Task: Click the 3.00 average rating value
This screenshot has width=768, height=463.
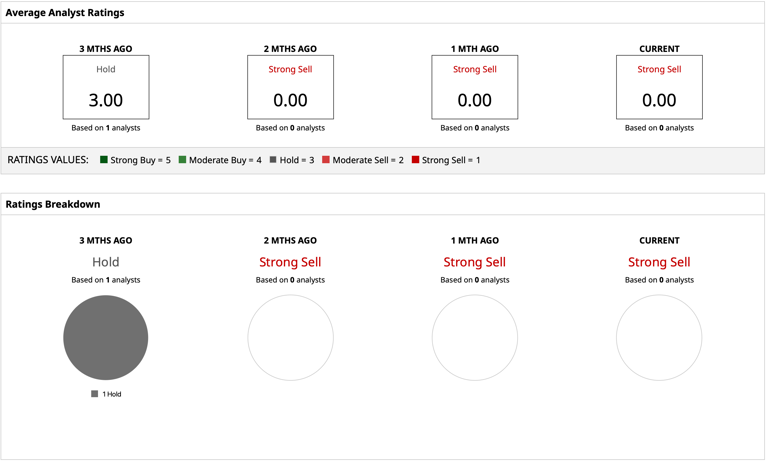Action: (106, 100)
